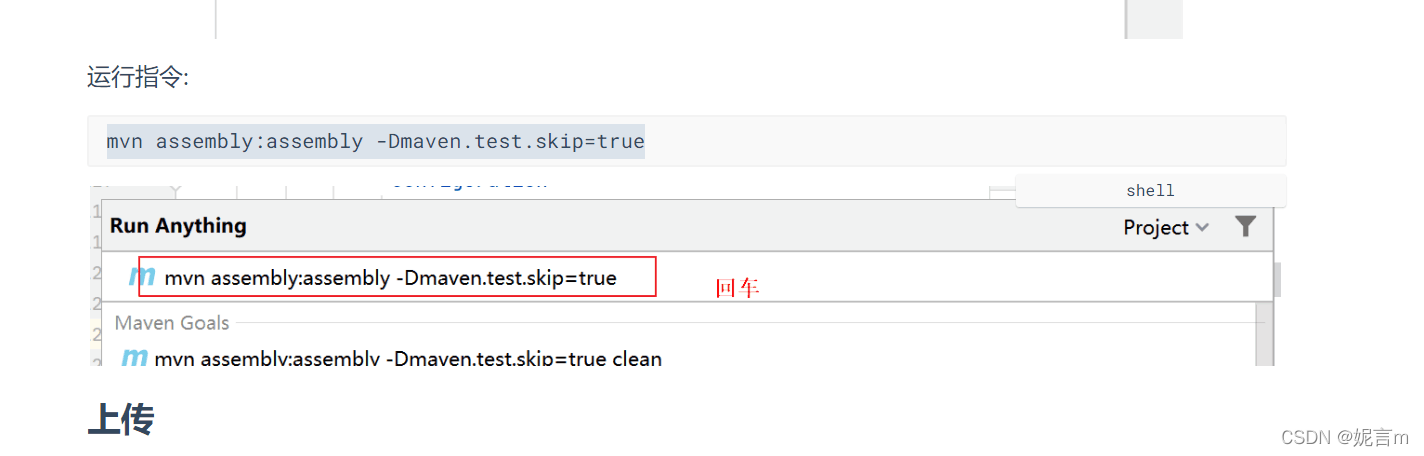1424x456 pixels.
Task: Open the filter funnel in Run Anything
Action: click(1245, 227)
